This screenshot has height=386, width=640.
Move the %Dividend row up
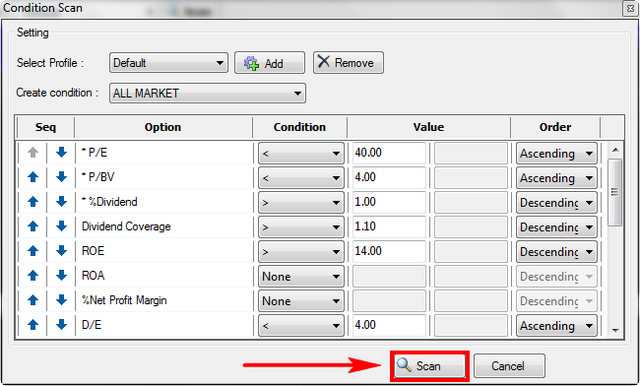[33, 202]
